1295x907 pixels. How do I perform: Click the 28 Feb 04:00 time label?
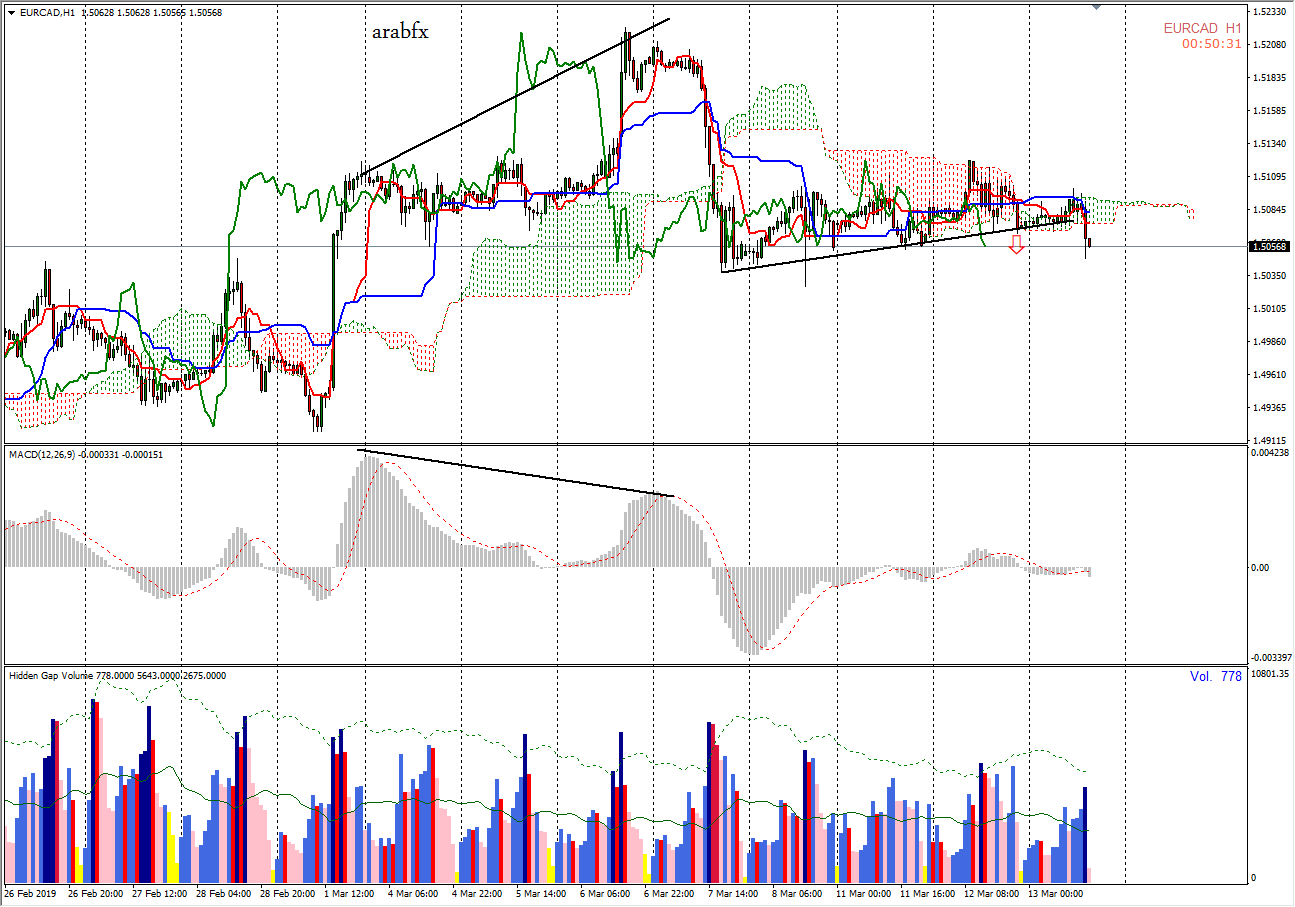coord(224,893)
